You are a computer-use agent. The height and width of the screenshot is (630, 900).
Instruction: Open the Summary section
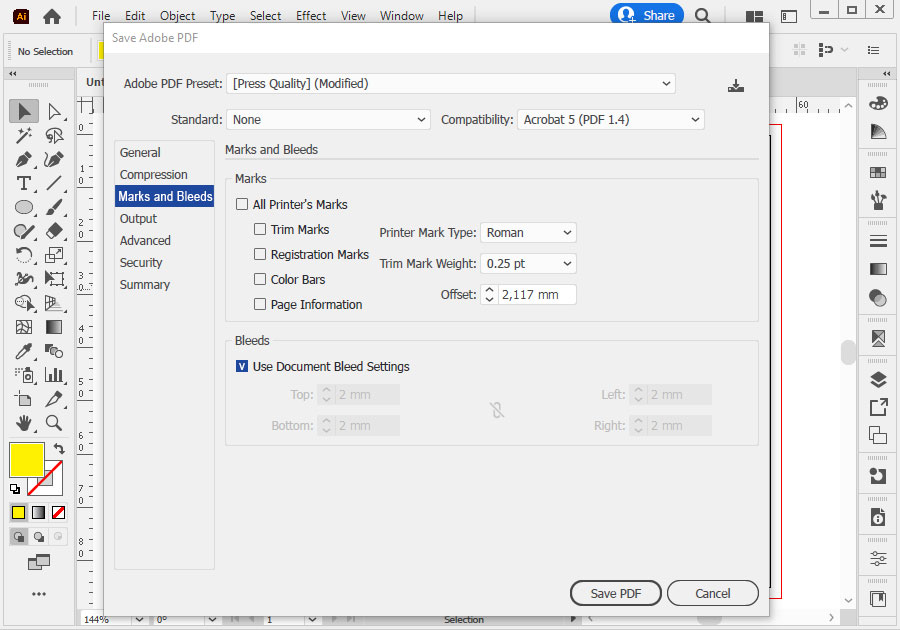click(x=145, y=285)
